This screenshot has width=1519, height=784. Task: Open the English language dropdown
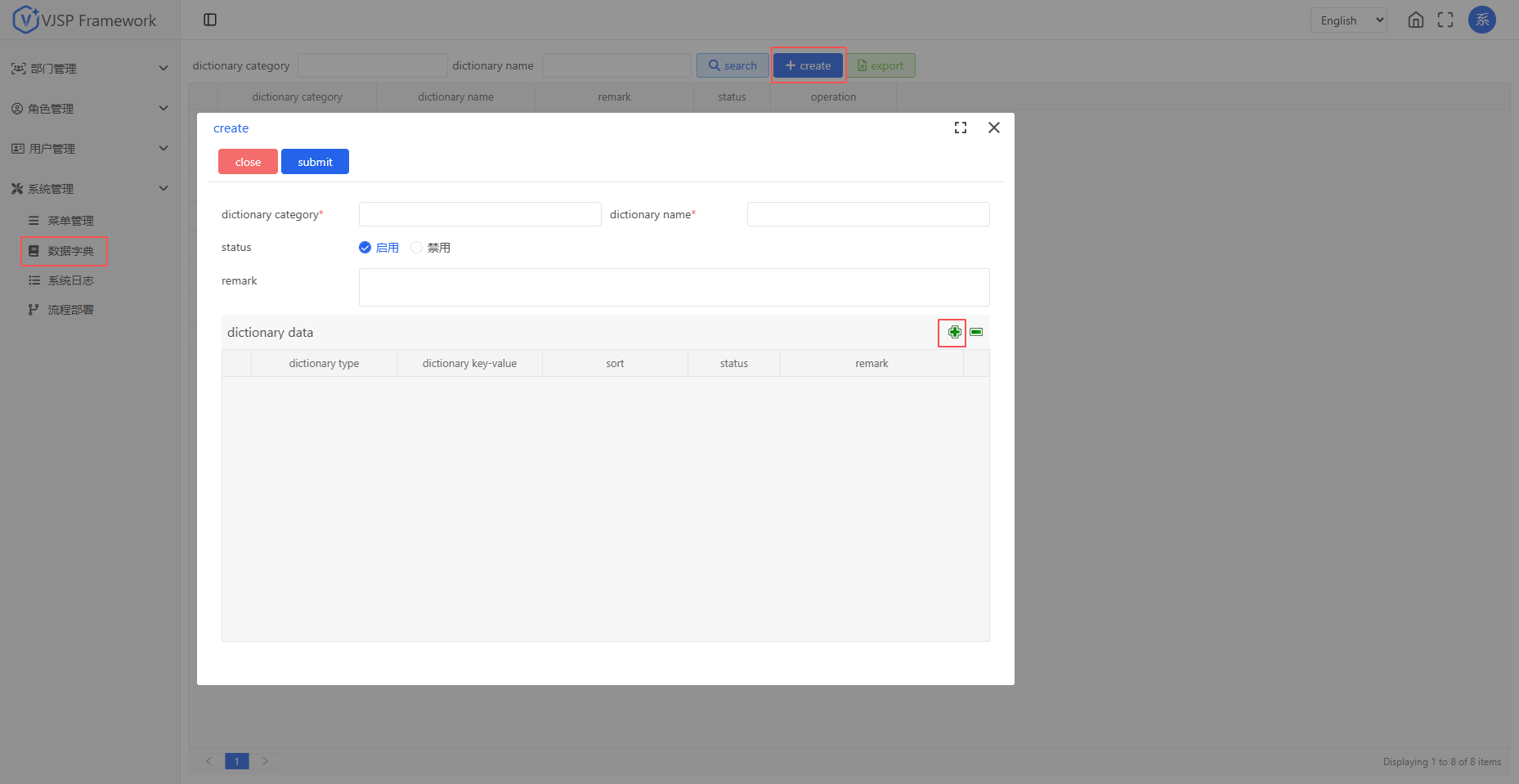pos(1348,20)
